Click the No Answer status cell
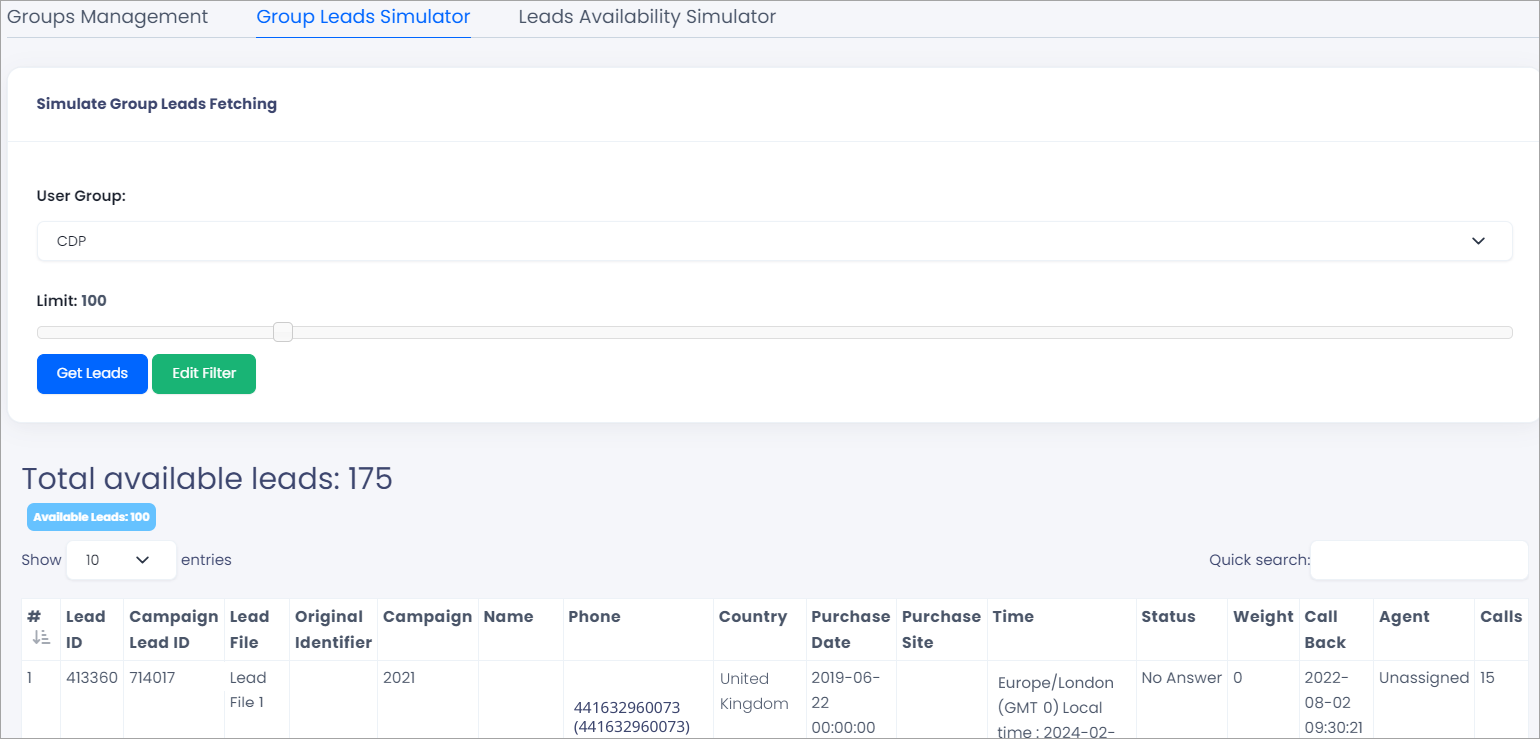Screen dimensions: 1540x739 click(x=1182, y=678)
